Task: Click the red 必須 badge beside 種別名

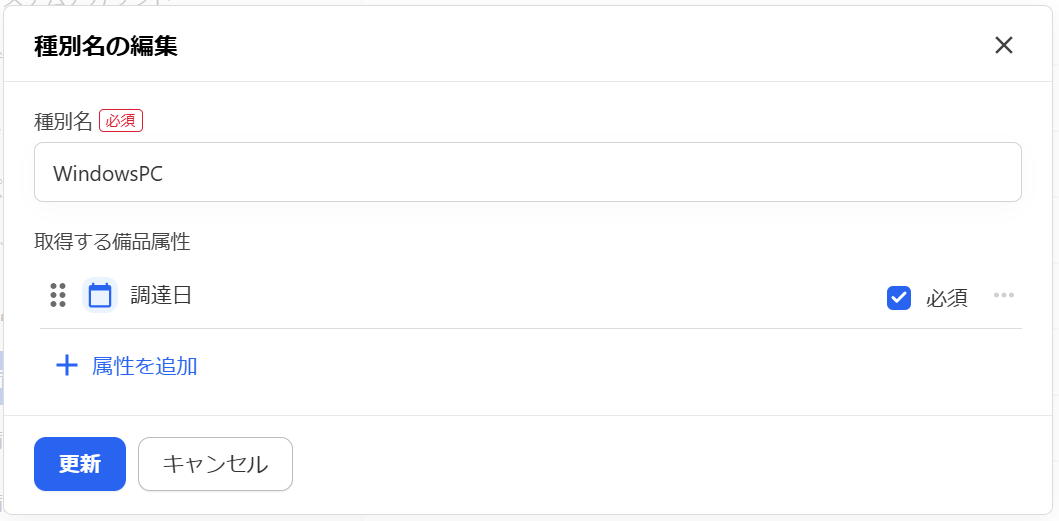Action: (121, 121)
